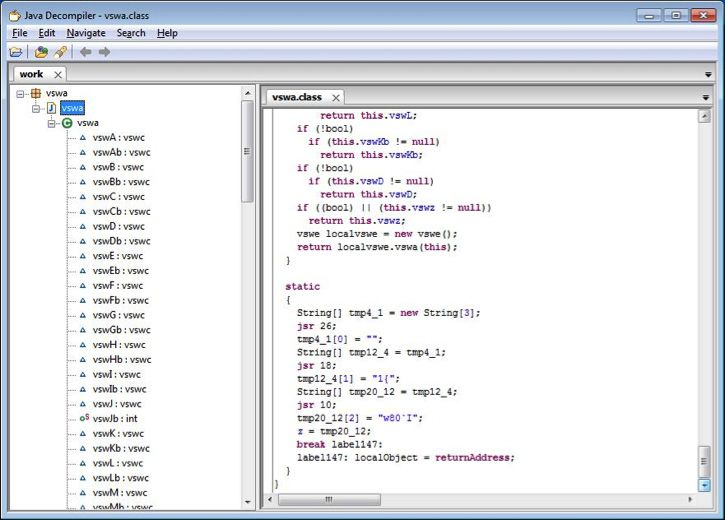Select field vswE : vswc
This screenshot has height=520, width=725.
118,256
